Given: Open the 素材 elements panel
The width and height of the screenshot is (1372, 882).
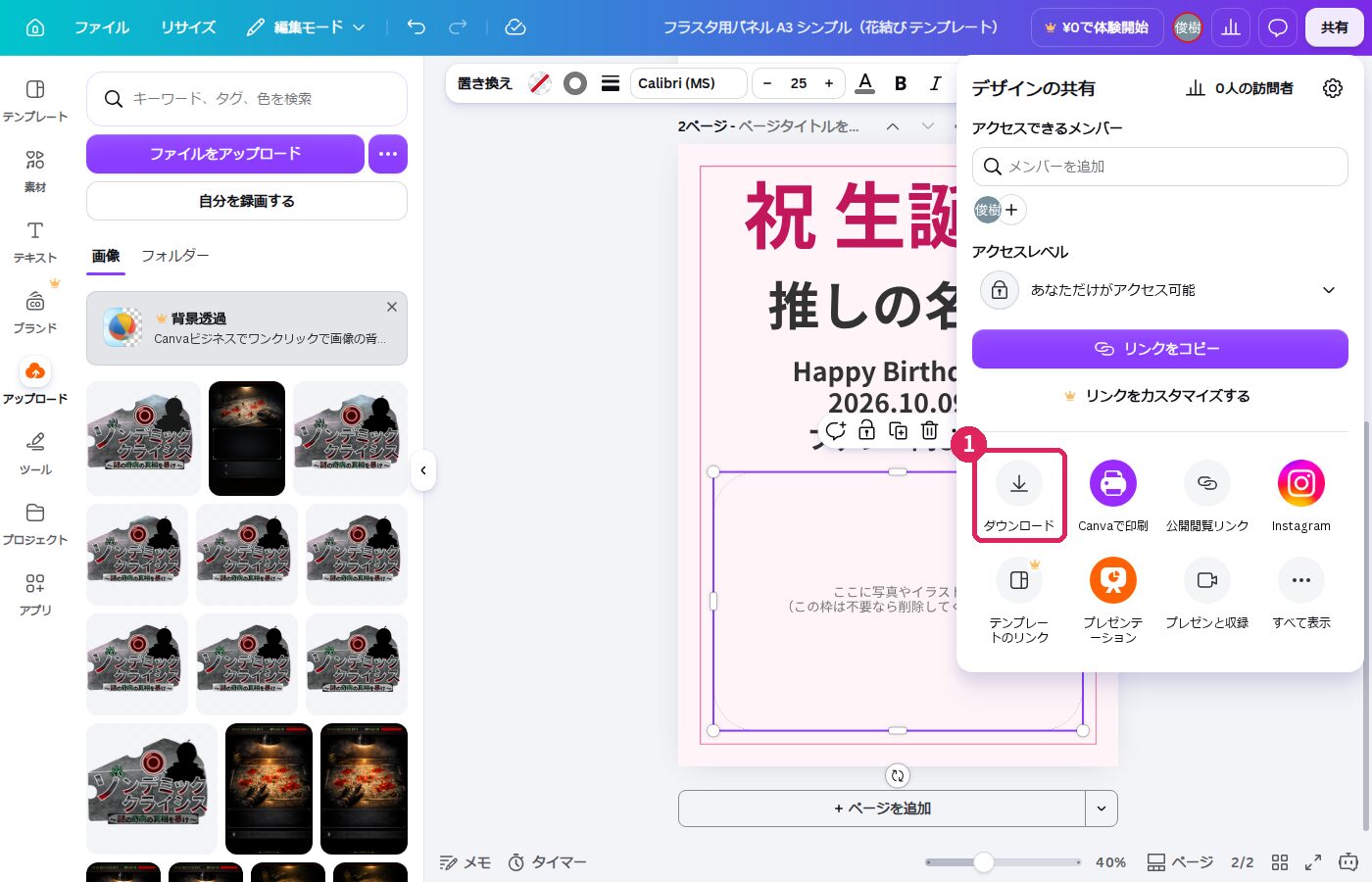Looking at the screenshot, I should (x=35, y=171).
